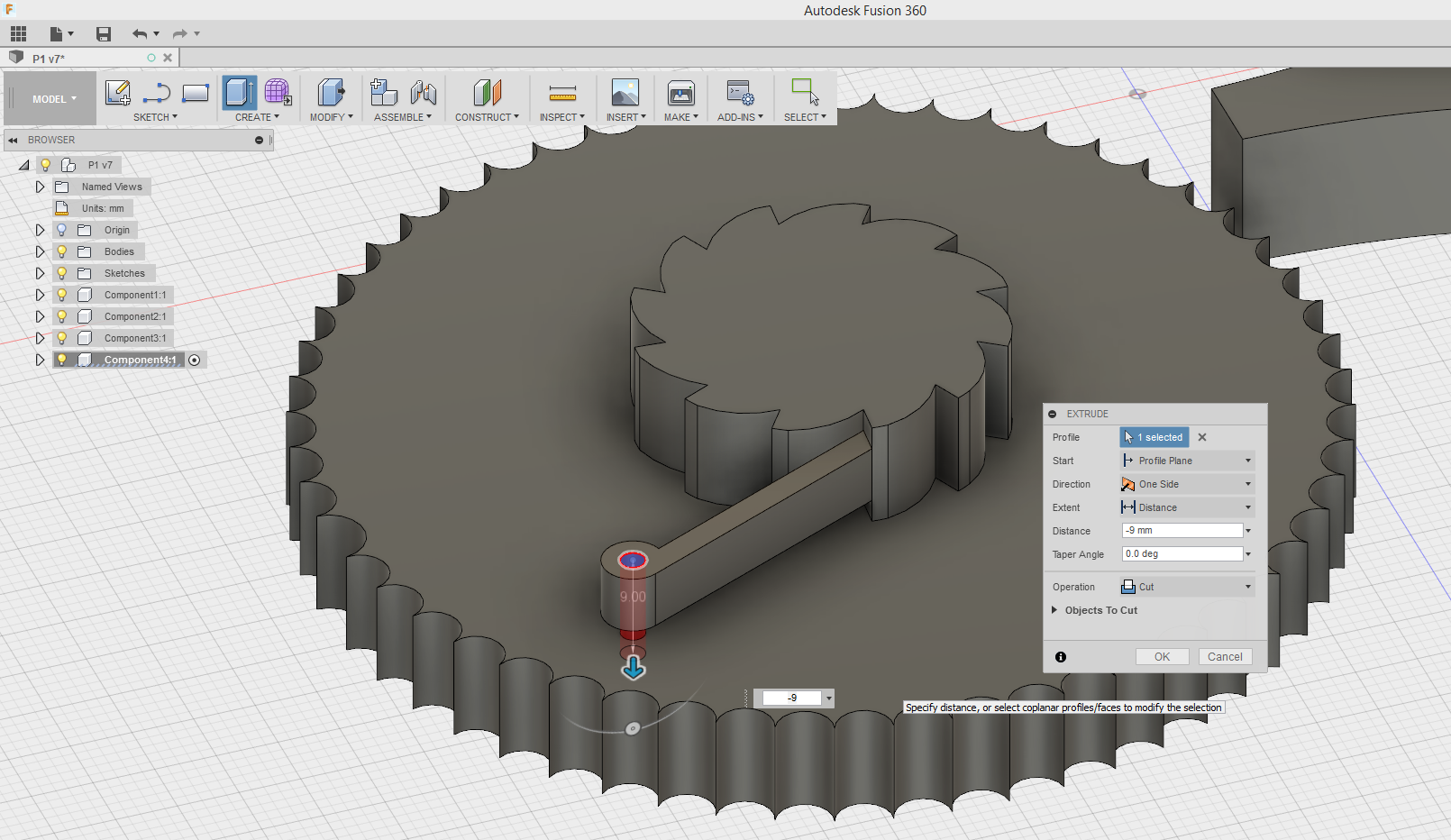Open the Create Form sculpt icon
The width and height of the screenshot is (1451, 840).
coord(278,92)
